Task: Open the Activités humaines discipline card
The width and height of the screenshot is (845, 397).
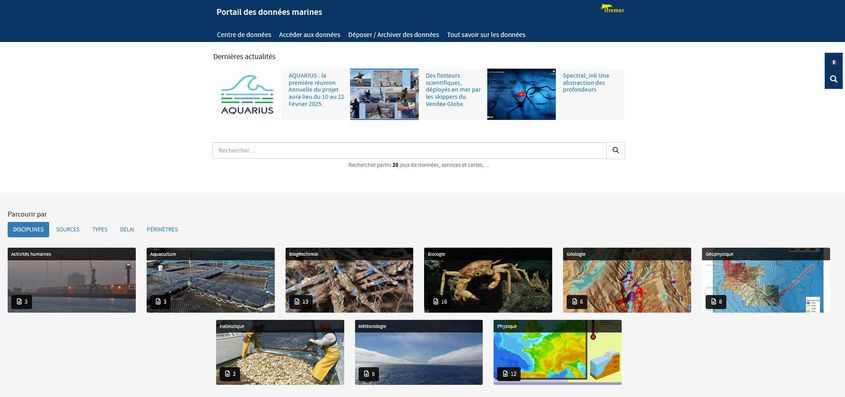Action: pyautogui.click(x=72, y=280)
